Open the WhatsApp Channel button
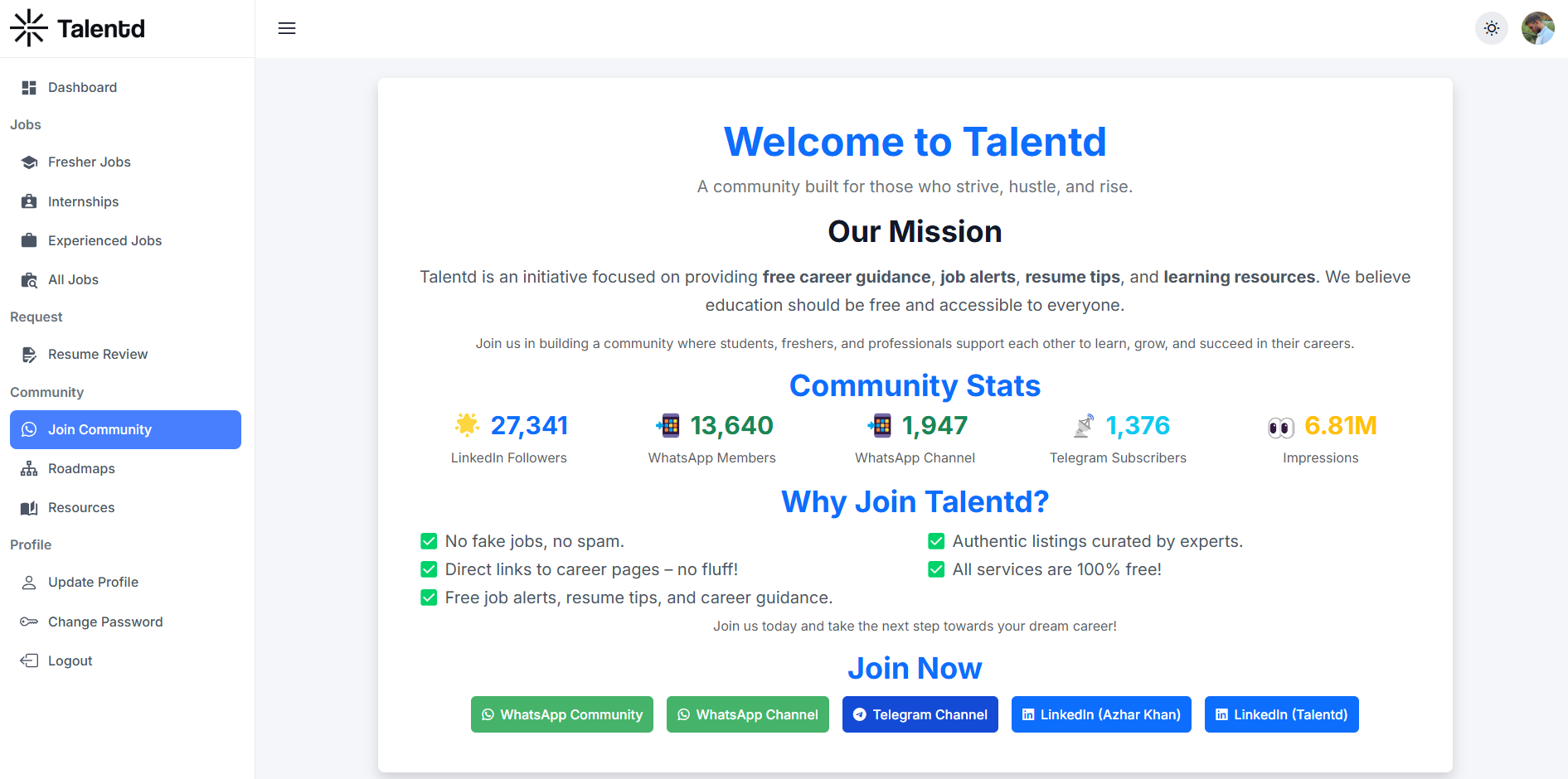This screenshot has width=1568, height=779. pyautogui.click(x=748, y=714)
